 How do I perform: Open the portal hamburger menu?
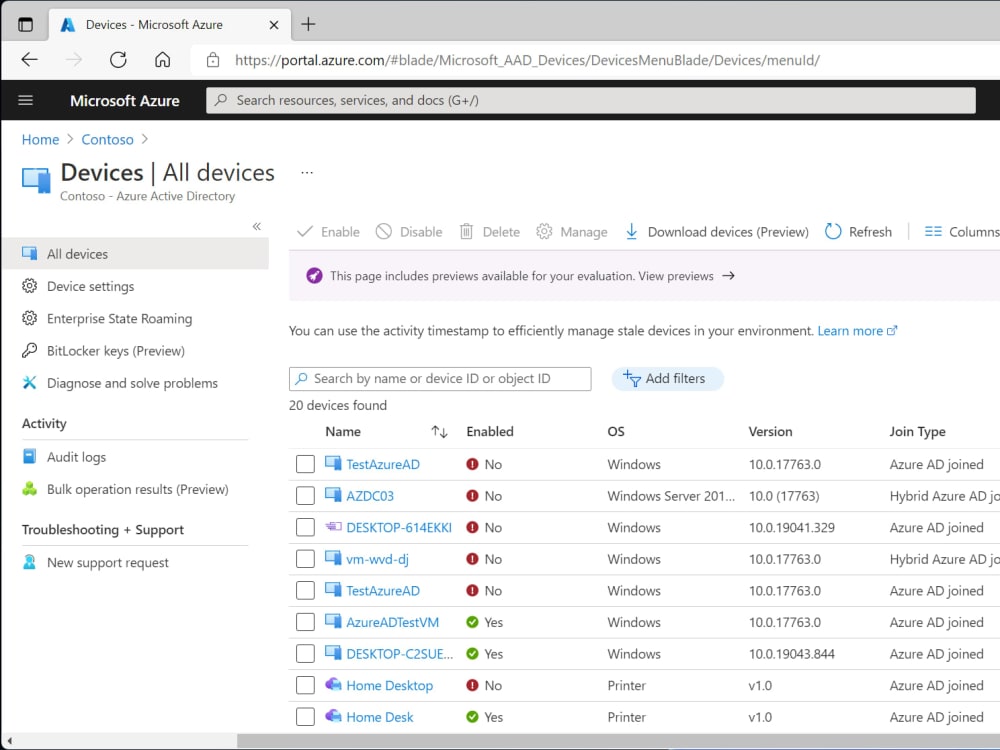pyautogui.click(x=25, y=100)
